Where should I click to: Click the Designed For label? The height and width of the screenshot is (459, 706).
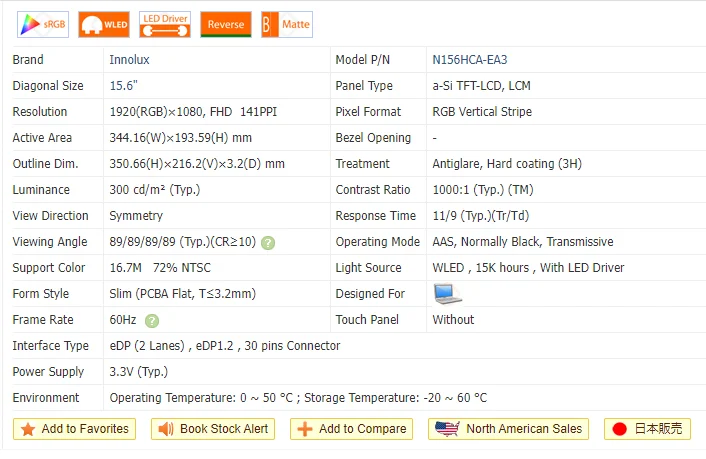(x=370, y=294)
